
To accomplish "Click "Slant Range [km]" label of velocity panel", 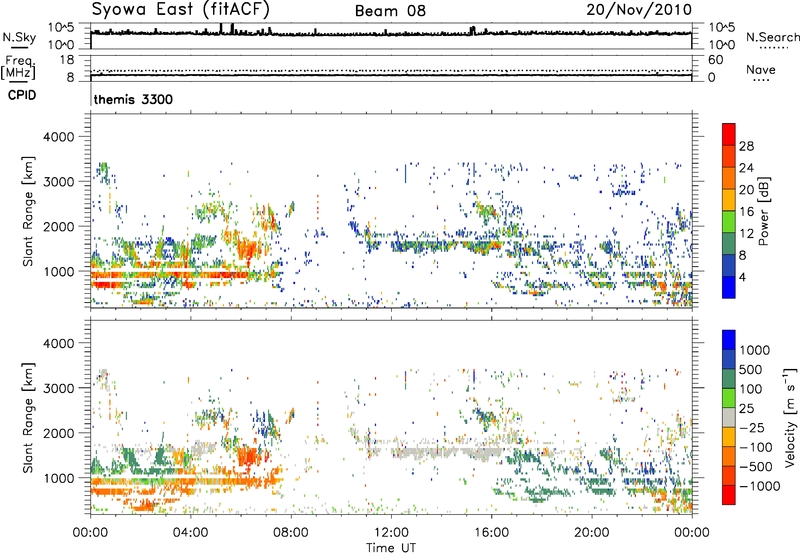I will [x=28, y=418].
